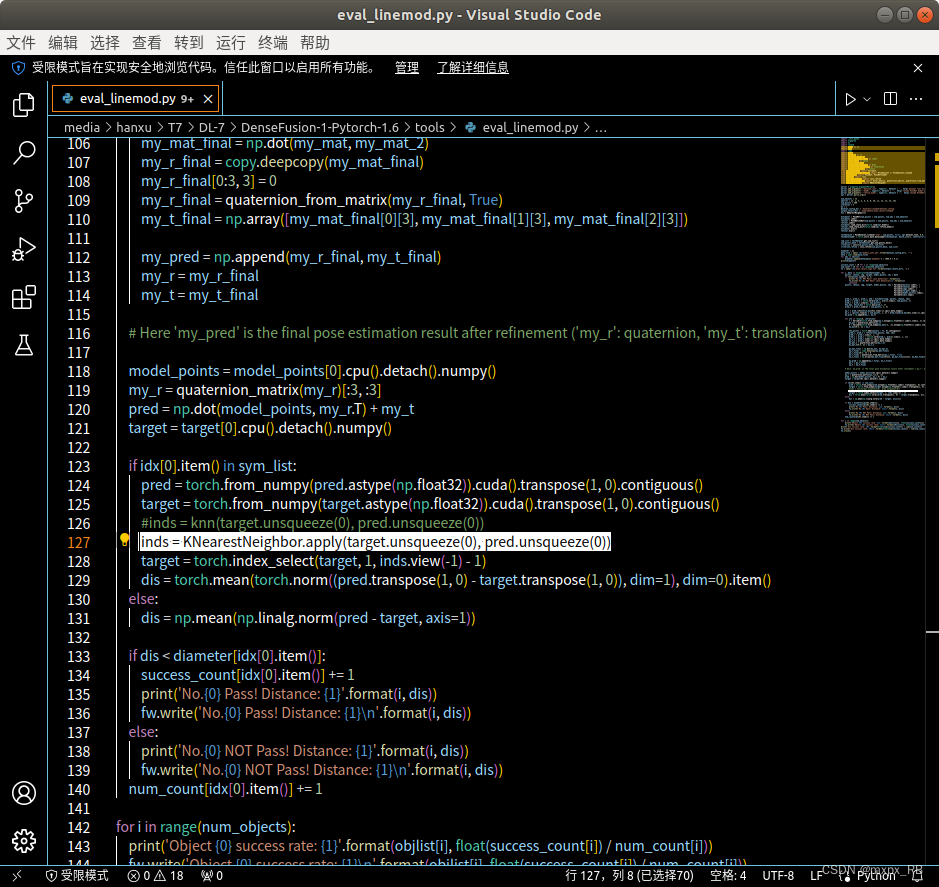Open the 运行 menu
Image resolution: width=939 pixels, height=887 pixels.
231,42
